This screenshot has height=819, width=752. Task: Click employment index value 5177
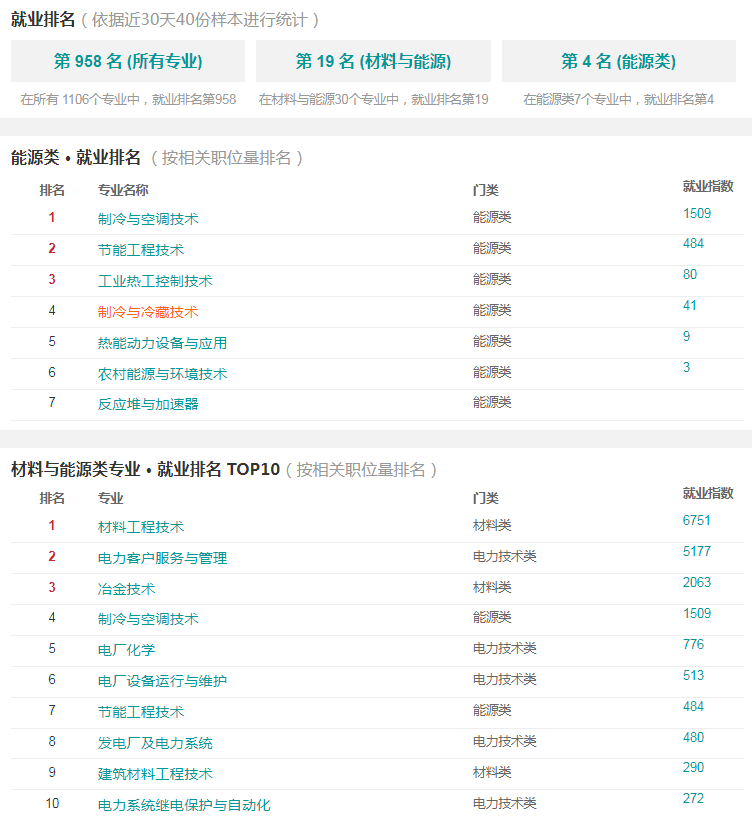[x=697, y=551]
